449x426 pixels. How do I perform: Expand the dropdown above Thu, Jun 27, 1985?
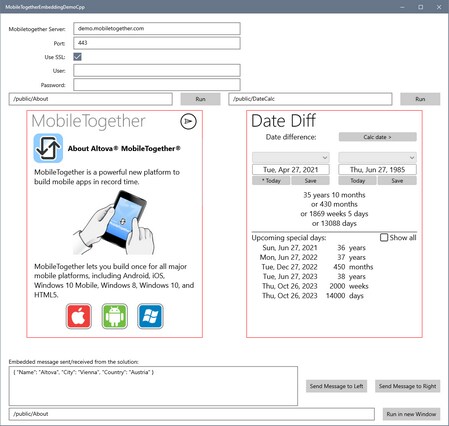tap(377, 157)
